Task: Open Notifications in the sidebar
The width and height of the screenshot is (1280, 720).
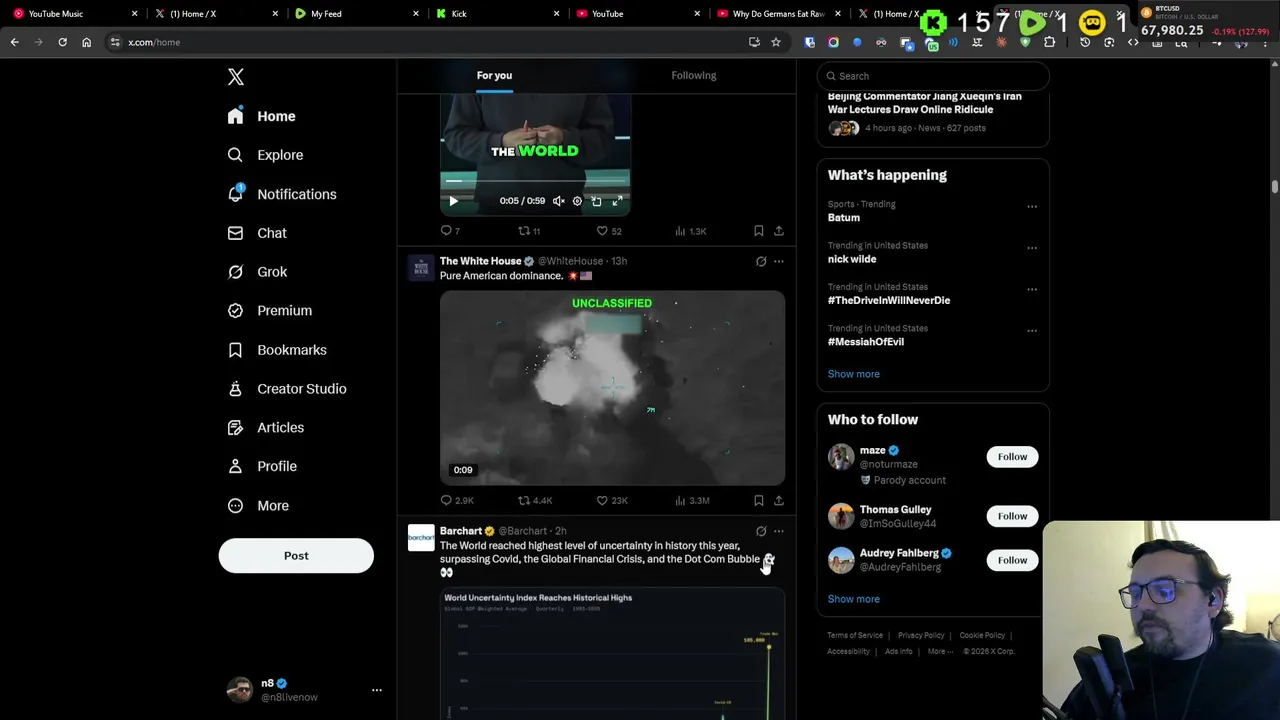Action: (281, 194)
